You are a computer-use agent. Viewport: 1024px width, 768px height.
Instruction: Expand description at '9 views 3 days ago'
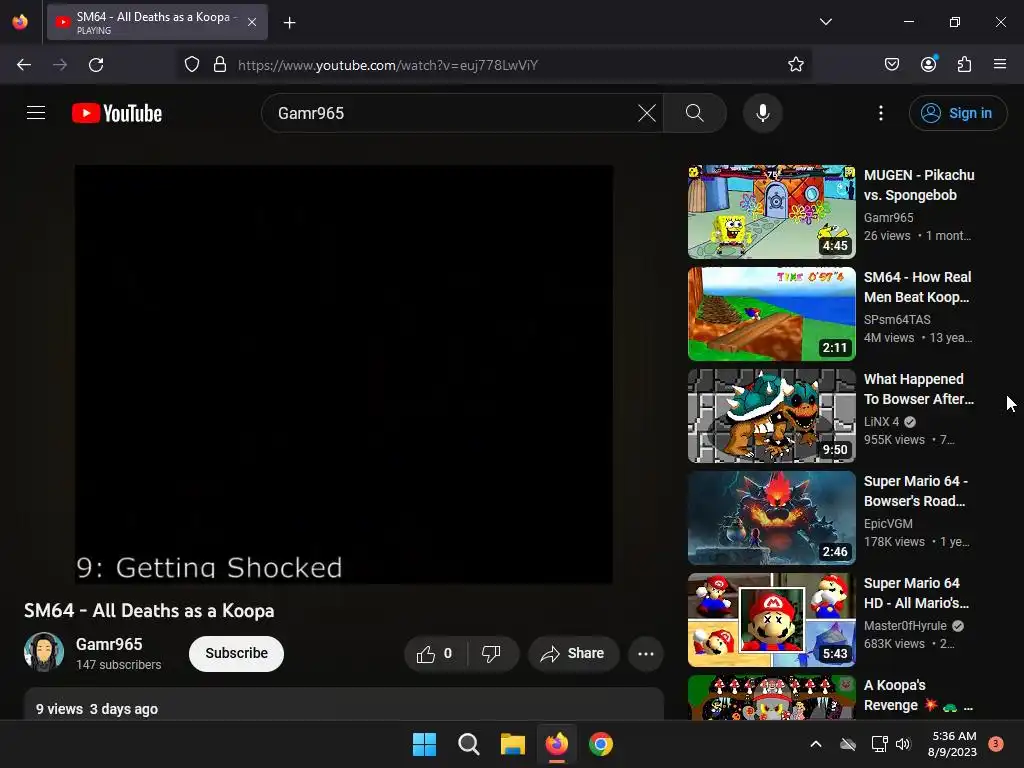coord(97,709)
